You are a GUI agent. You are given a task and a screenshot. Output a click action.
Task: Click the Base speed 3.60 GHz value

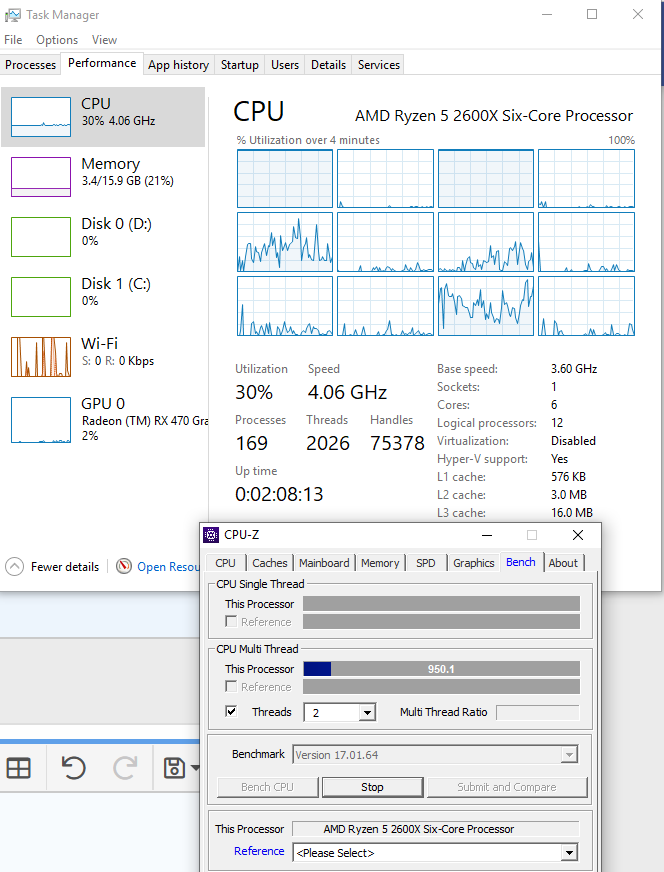pos(574,369)
